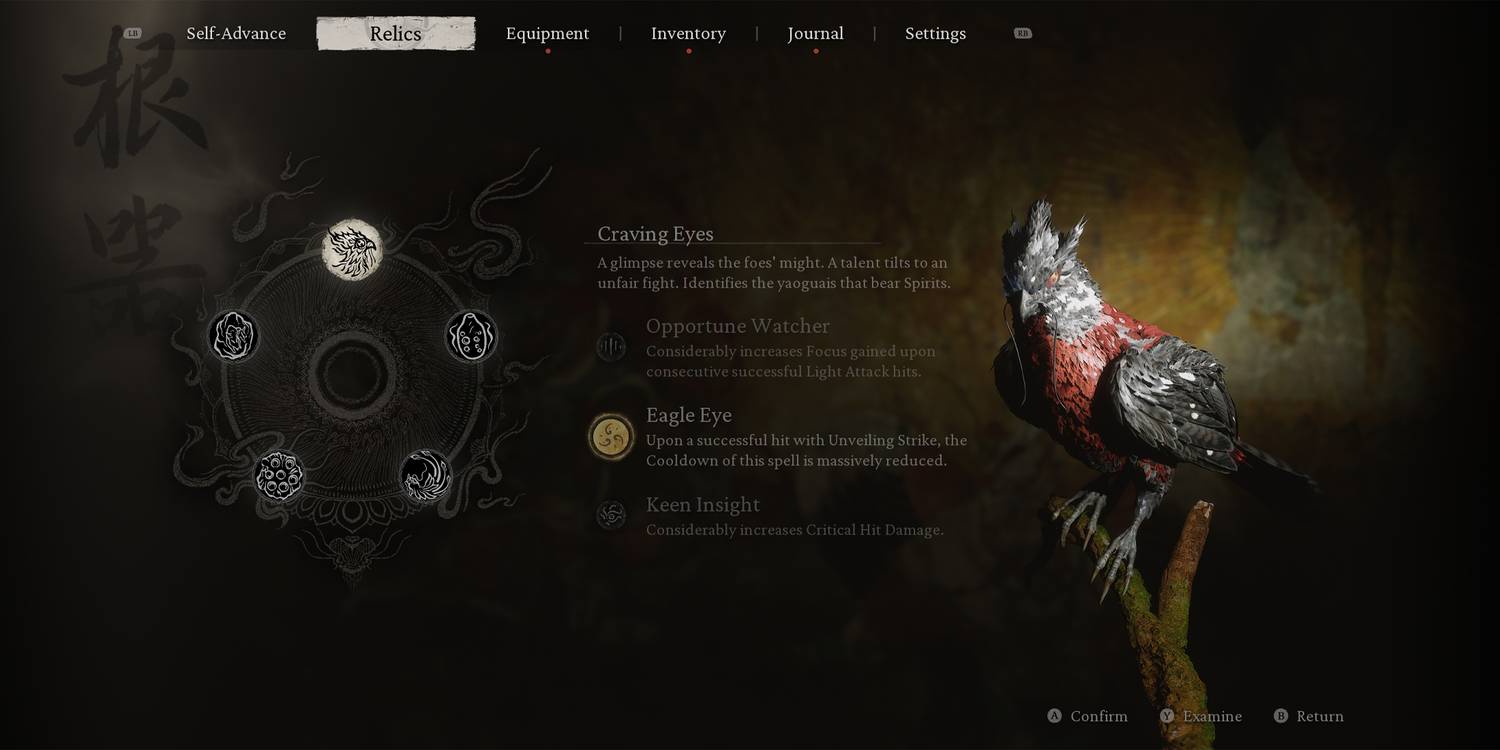The width and height of the screenshot is (1500, 750).
Task: Click the center ring of the relic wheel
Action: pyautogui.click(x=352, y=373)
